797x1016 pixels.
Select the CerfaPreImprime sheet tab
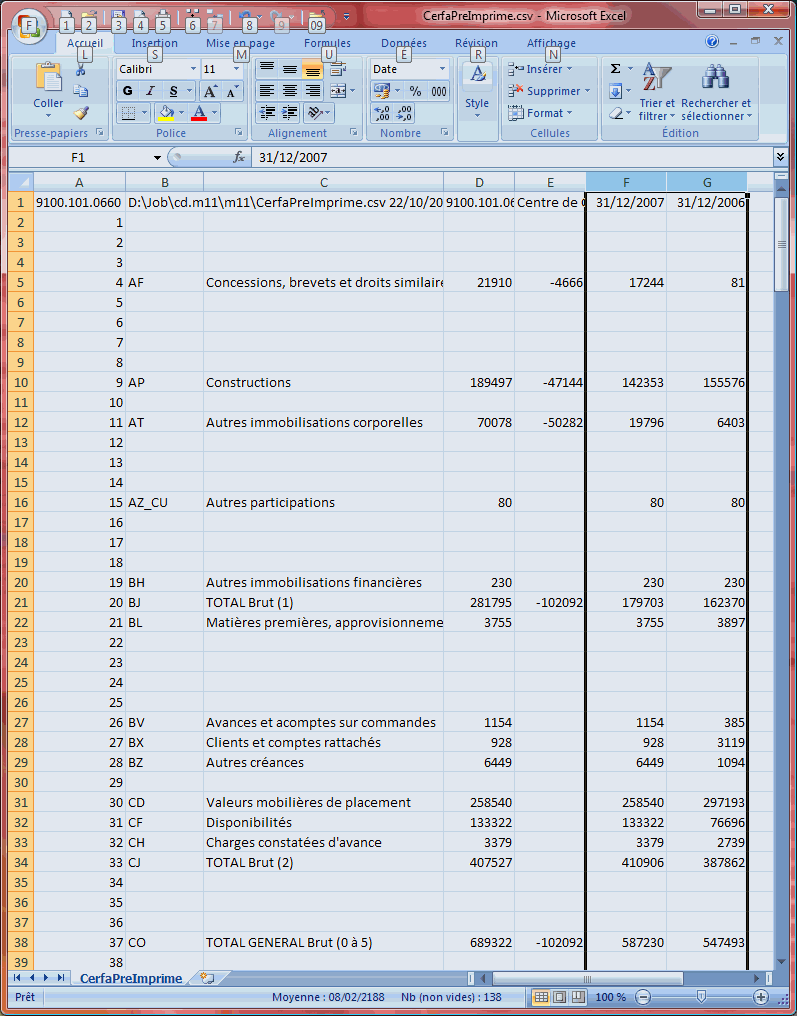coord(131,978)
